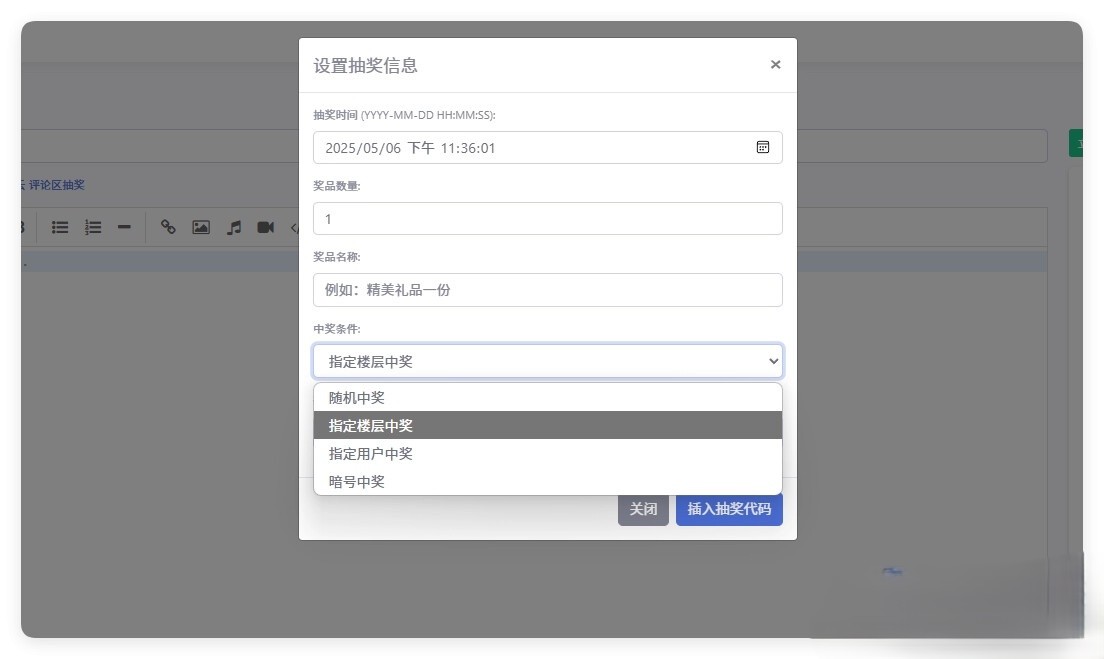This screenshot has height=659, width=1104.
Task: Click the 评论区抽奖 link behind dialog
Action: click(x=56, y=184)
